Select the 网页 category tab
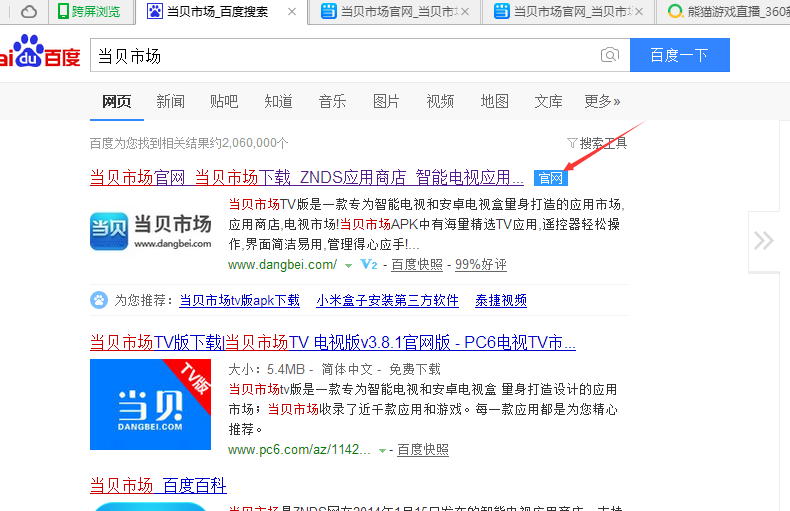This screenshot has height=511, width=790. coord(116,101)
